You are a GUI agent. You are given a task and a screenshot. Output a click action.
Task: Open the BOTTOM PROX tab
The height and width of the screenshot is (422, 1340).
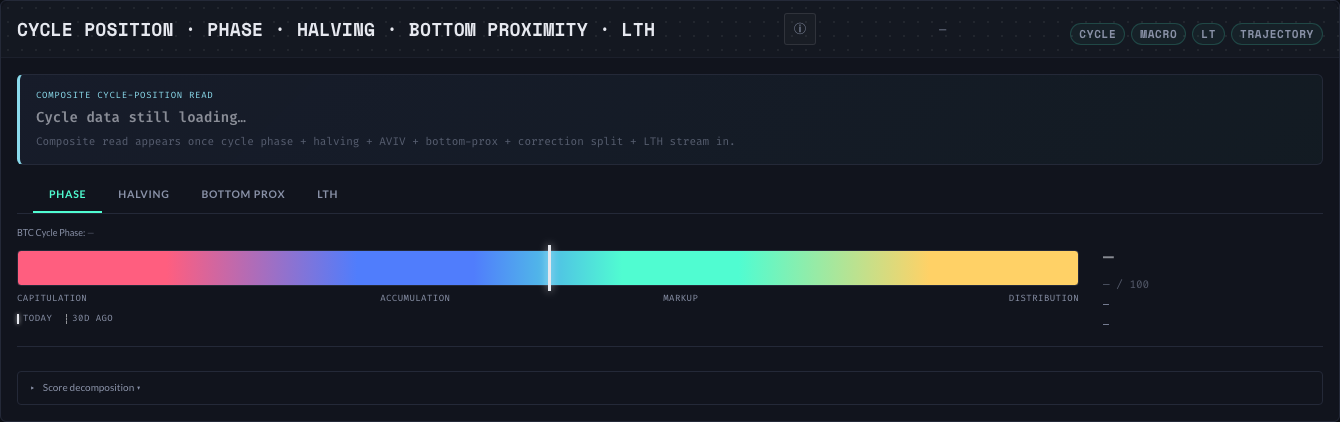click(243, 194)
